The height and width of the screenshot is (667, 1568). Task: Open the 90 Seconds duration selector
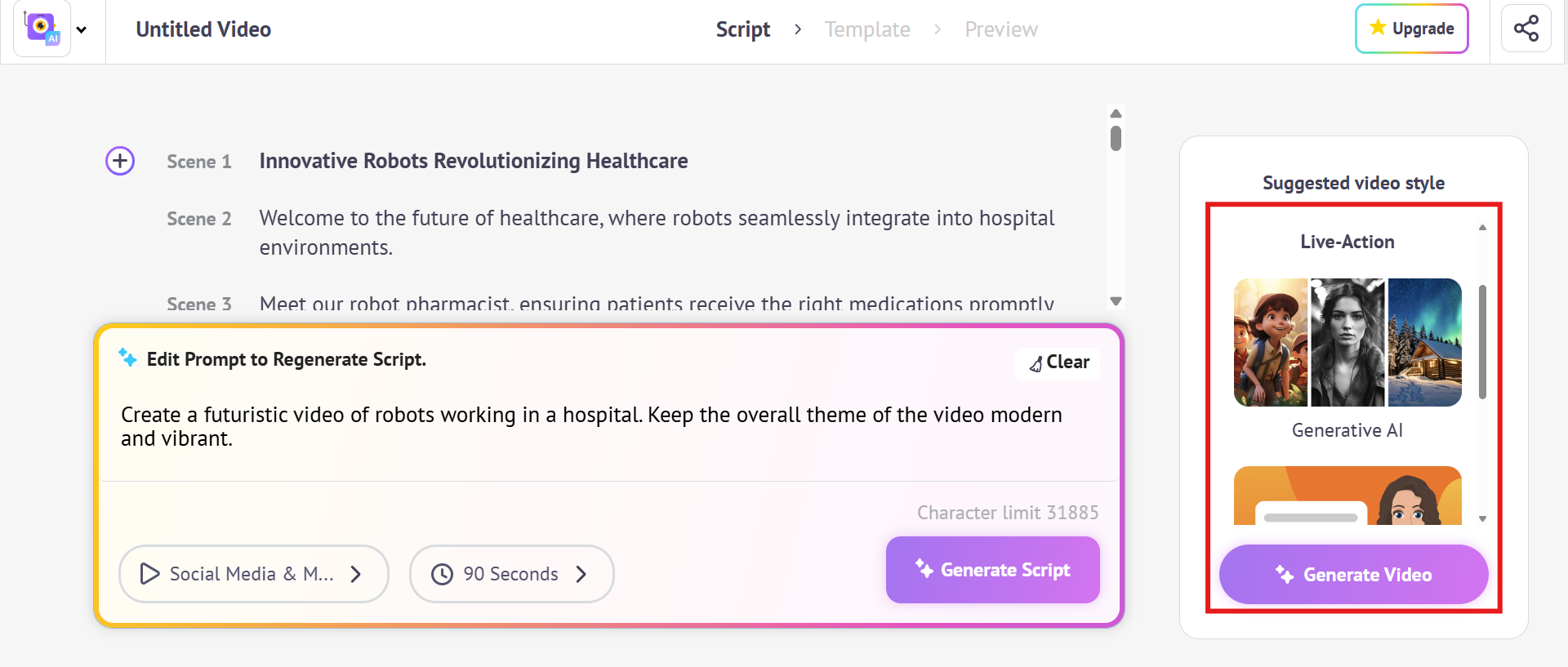click(511, 574)
